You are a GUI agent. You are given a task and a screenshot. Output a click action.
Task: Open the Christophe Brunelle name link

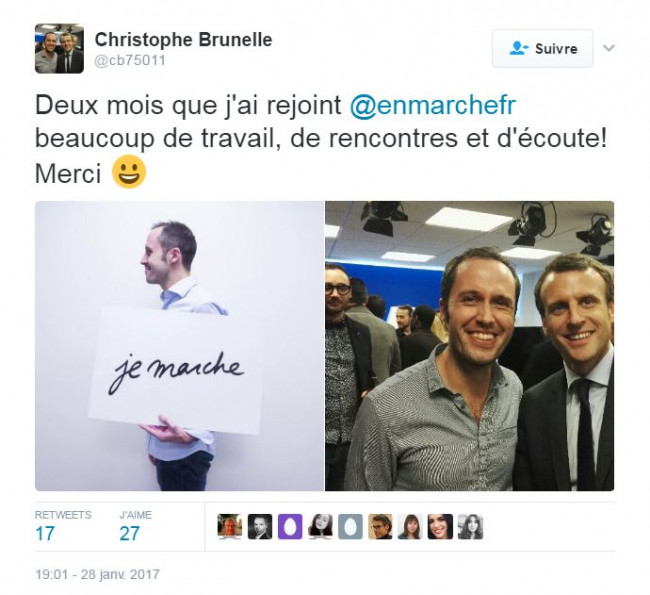coord(183,40)
